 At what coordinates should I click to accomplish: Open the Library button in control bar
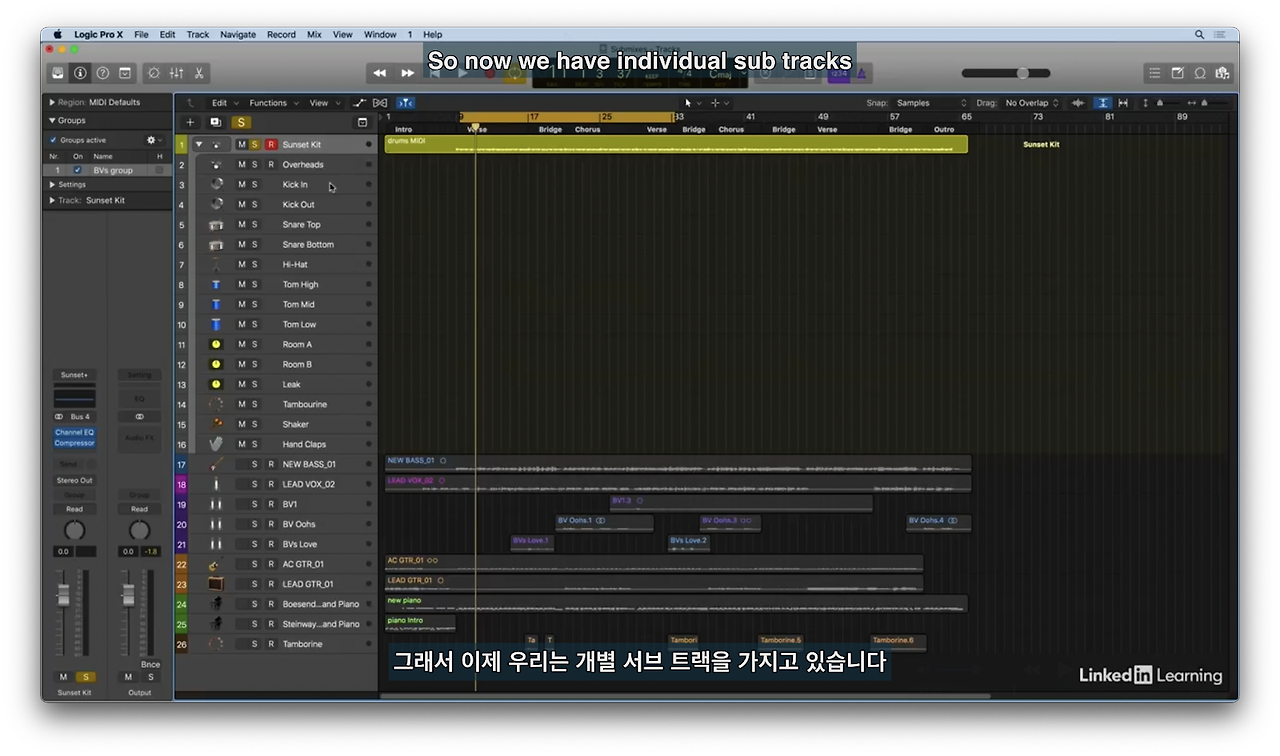point(59,73)
